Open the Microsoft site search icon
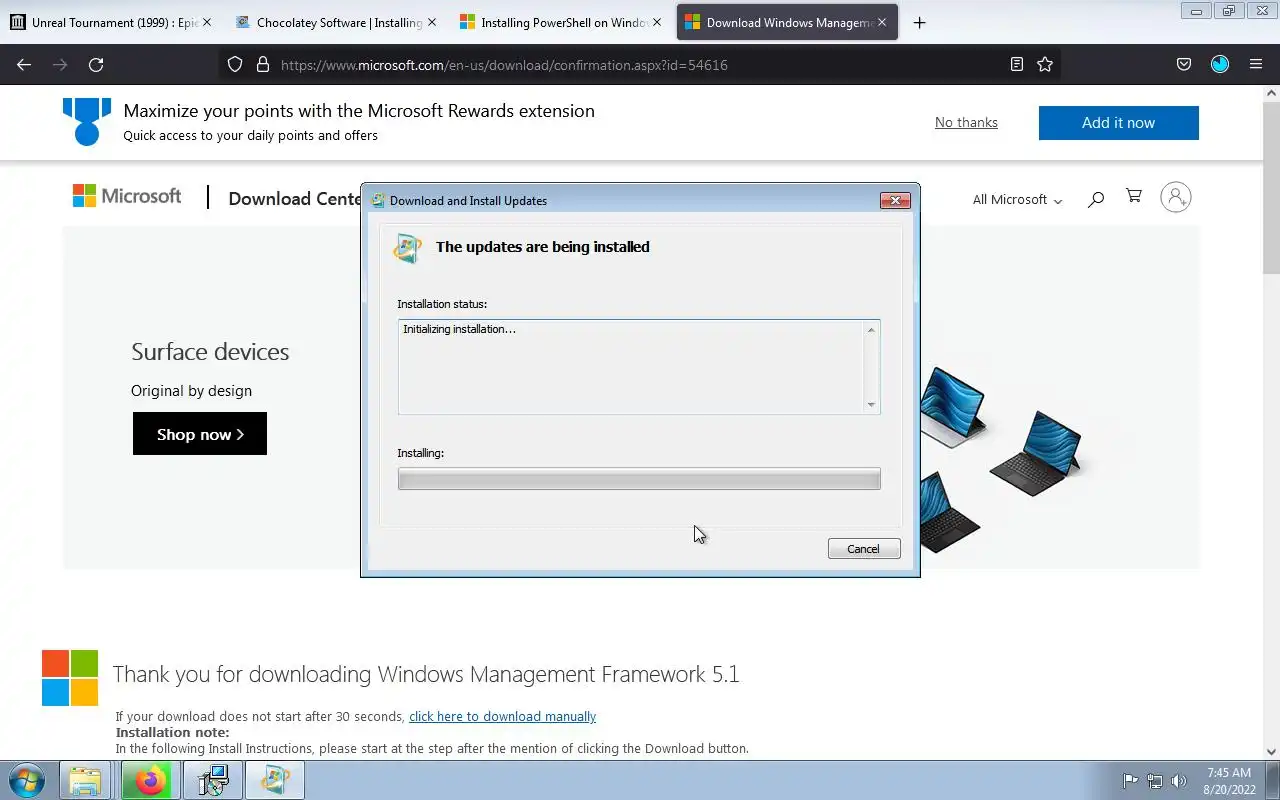The height and width of the screenshot is (800, 1280). (1096, 198)
